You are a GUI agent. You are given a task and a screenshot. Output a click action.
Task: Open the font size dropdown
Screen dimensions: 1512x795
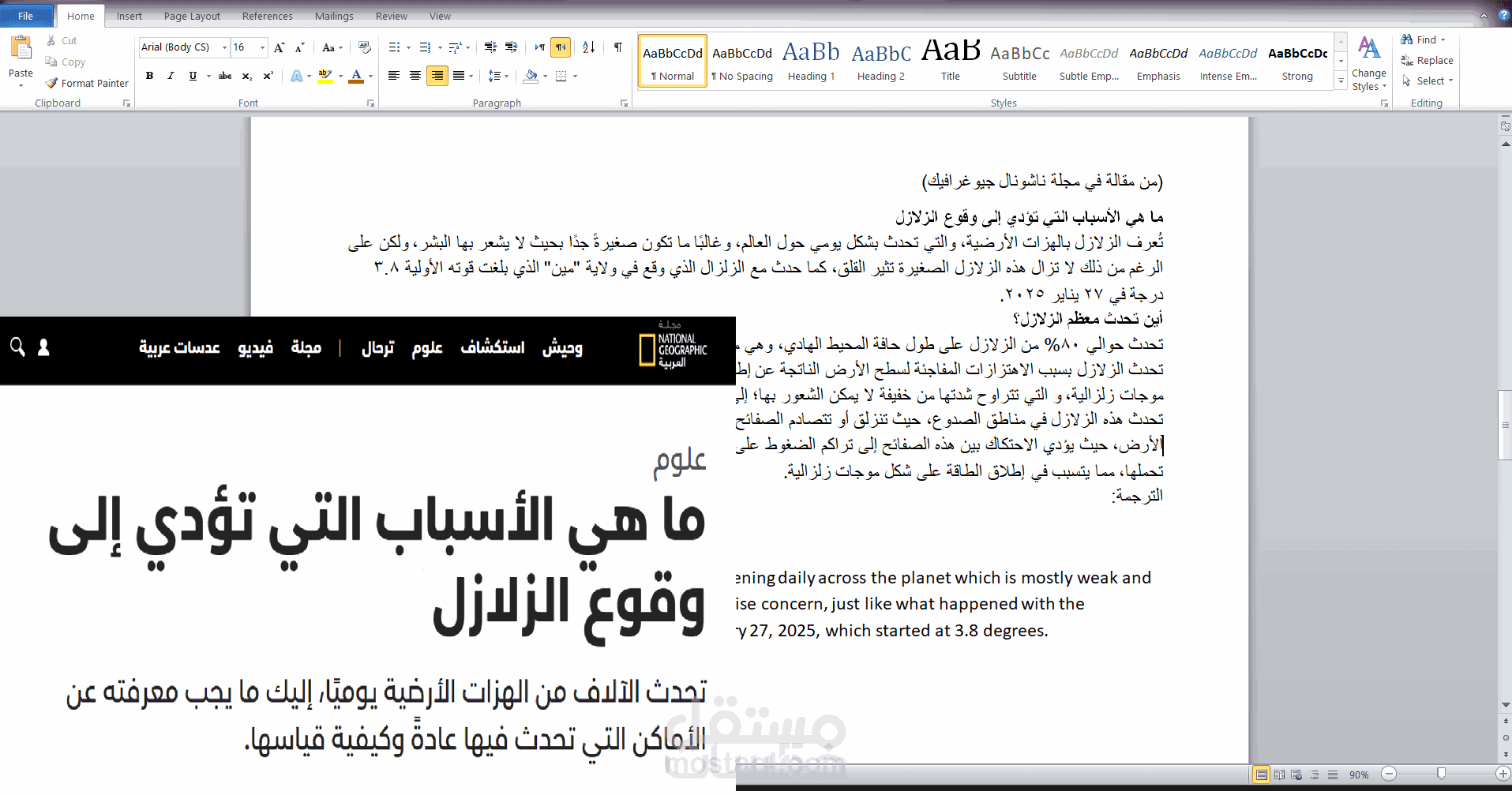[262, 47]
